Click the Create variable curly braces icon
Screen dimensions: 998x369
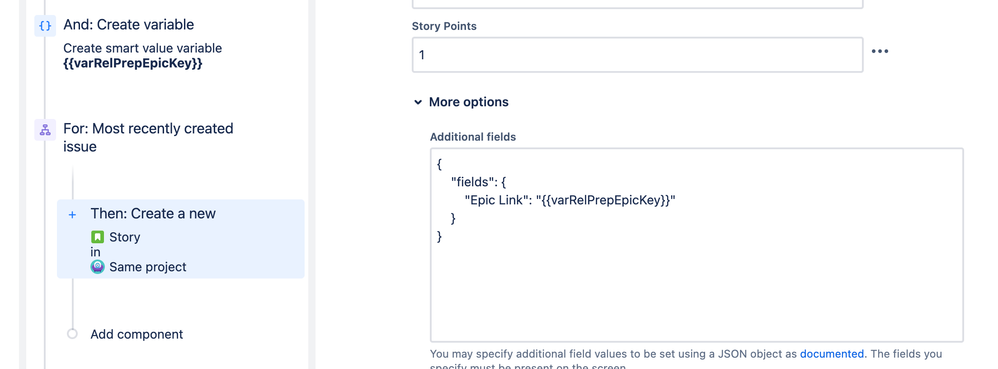(45, 26)
